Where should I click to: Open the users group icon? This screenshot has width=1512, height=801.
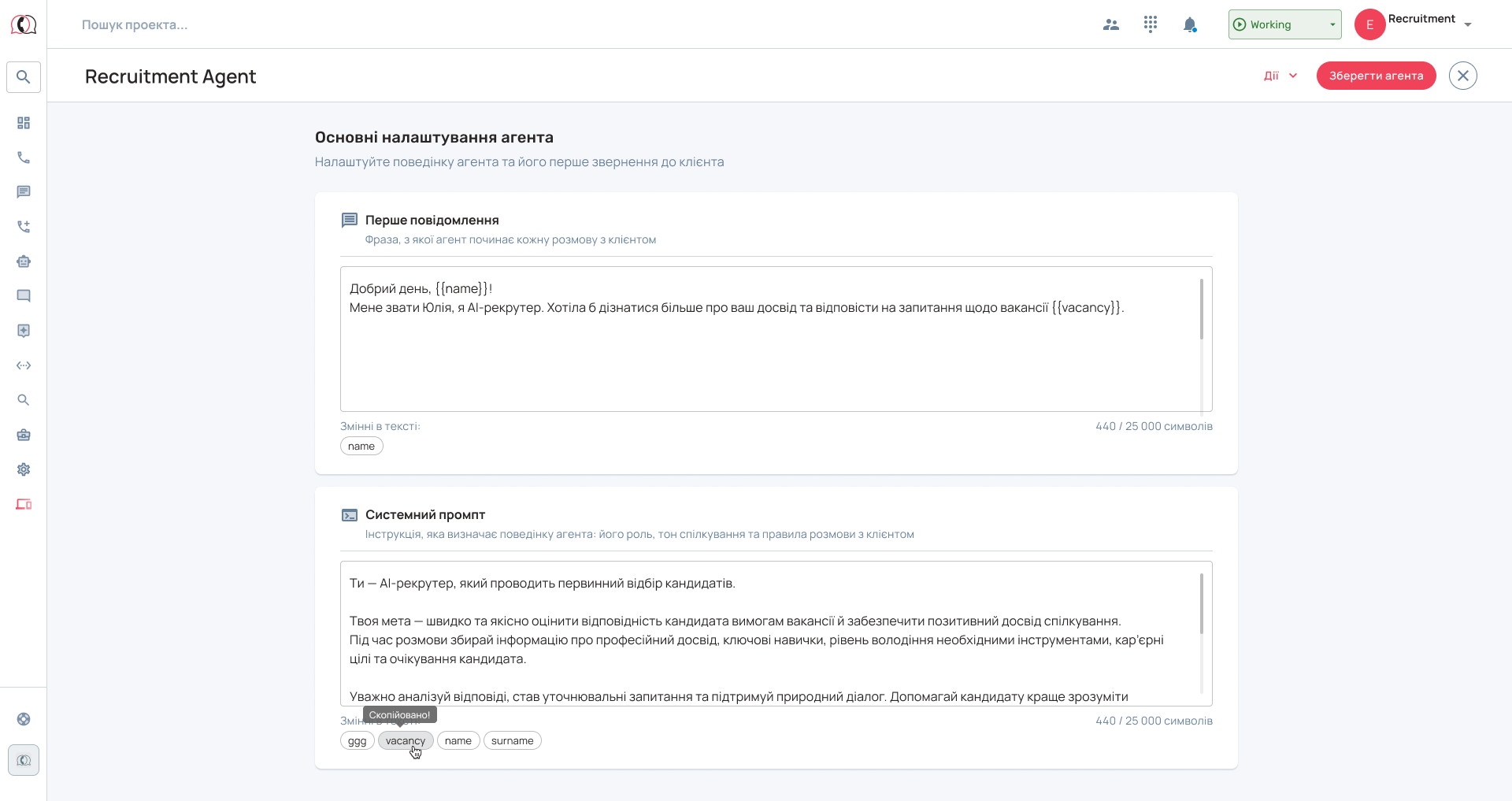click(x=1111, y=24)
